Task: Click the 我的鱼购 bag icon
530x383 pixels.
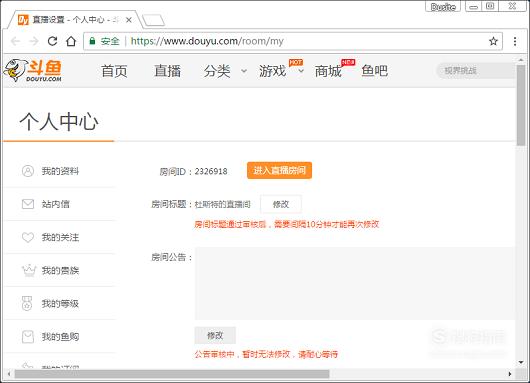Action: pyautogui.click(x=28, y=337)
